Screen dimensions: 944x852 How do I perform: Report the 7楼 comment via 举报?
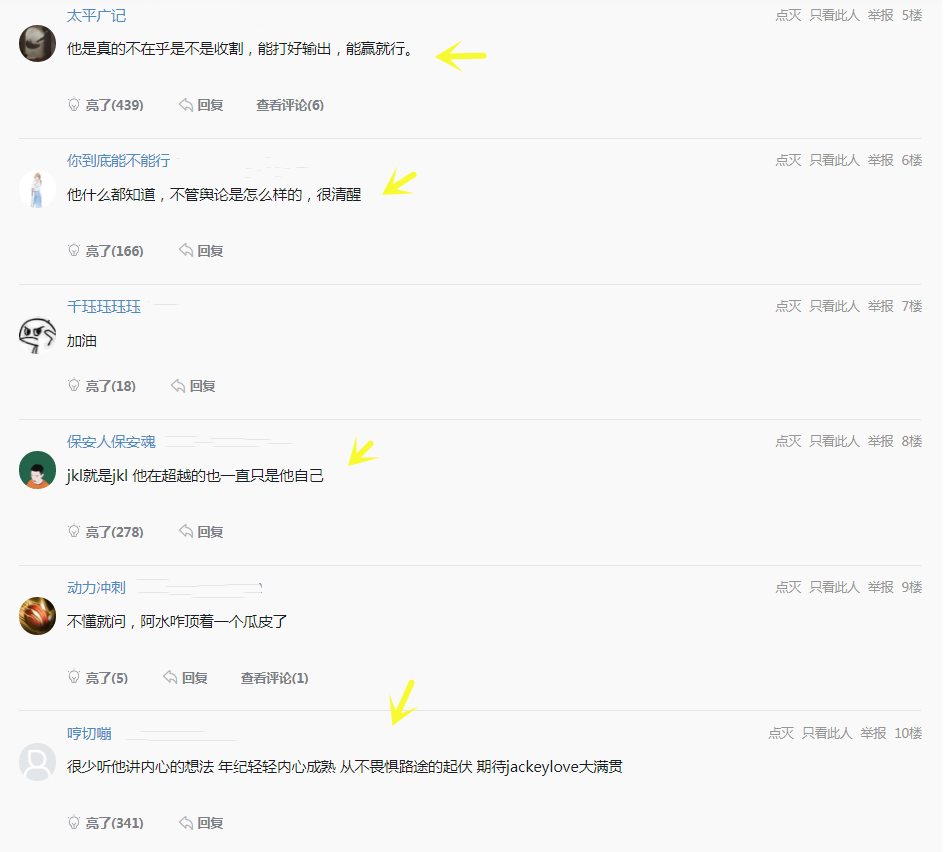880,306
